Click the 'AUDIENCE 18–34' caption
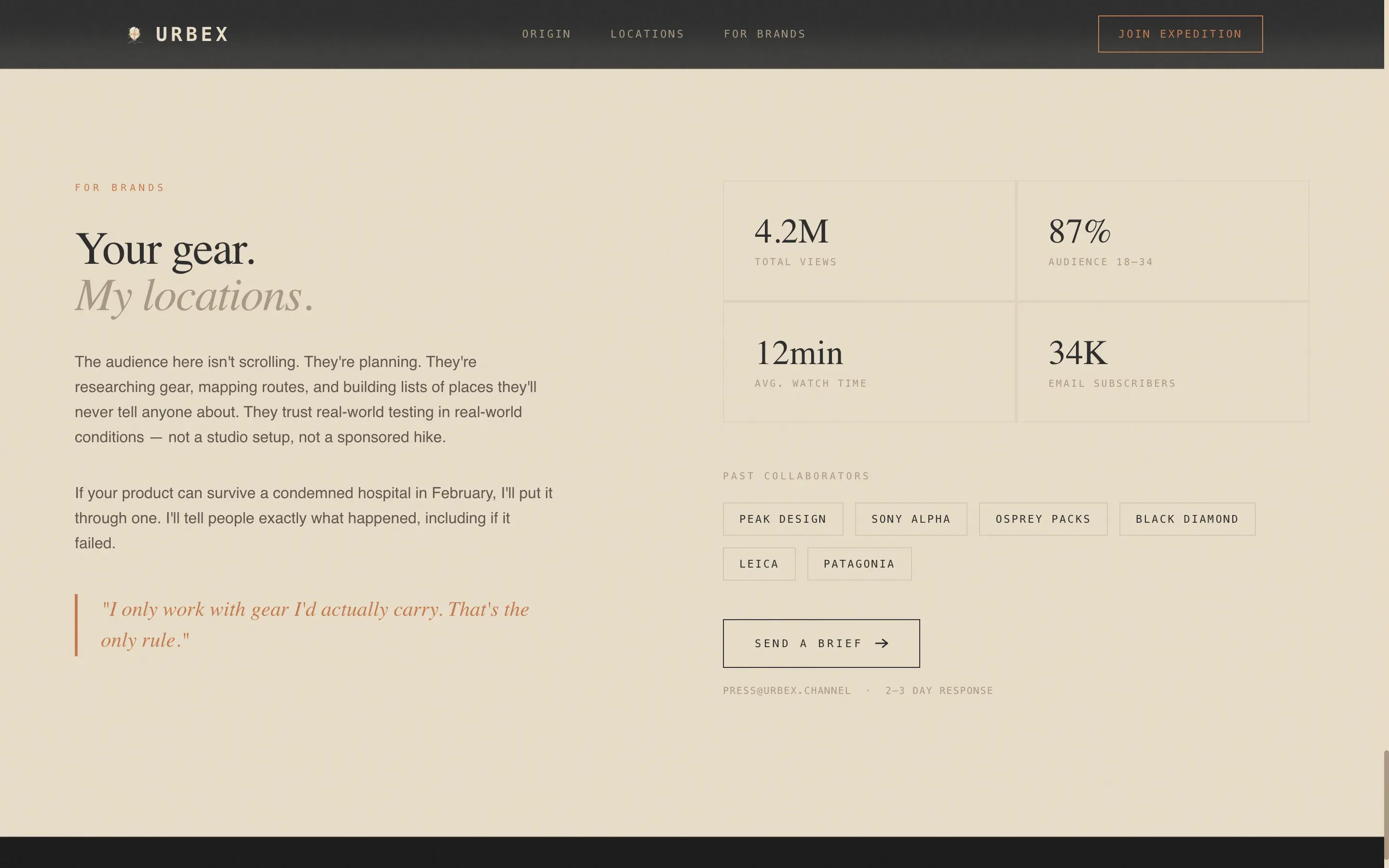This screenshot has height=868, width=1389. pyautogui.click(x=1100, y=262)
